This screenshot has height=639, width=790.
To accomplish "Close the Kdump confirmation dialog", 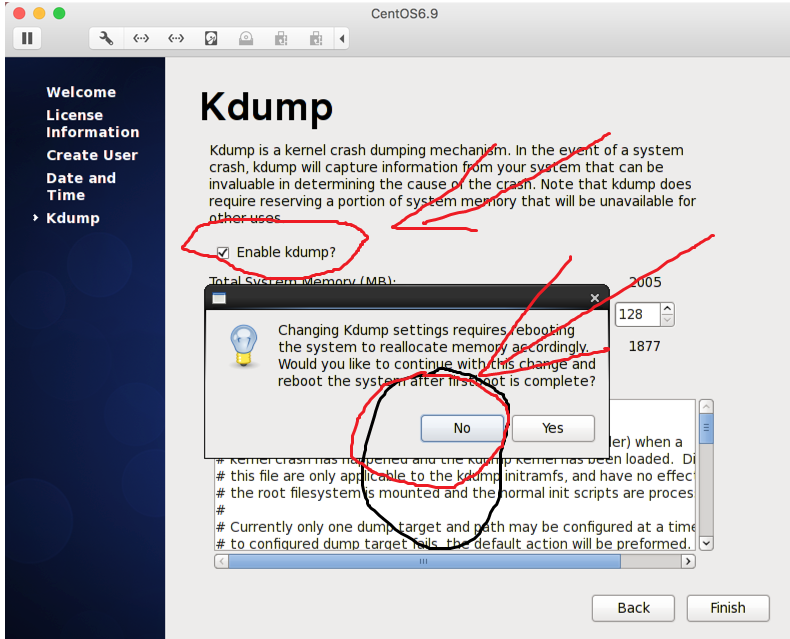I will (595, 298).
